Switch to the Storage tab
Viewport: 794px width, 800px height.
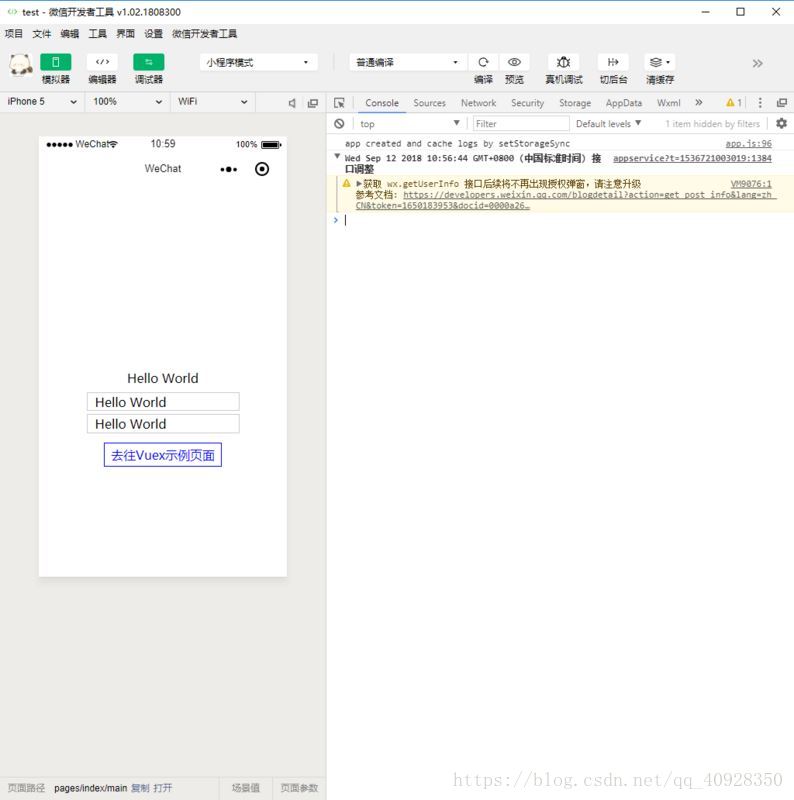575,103
